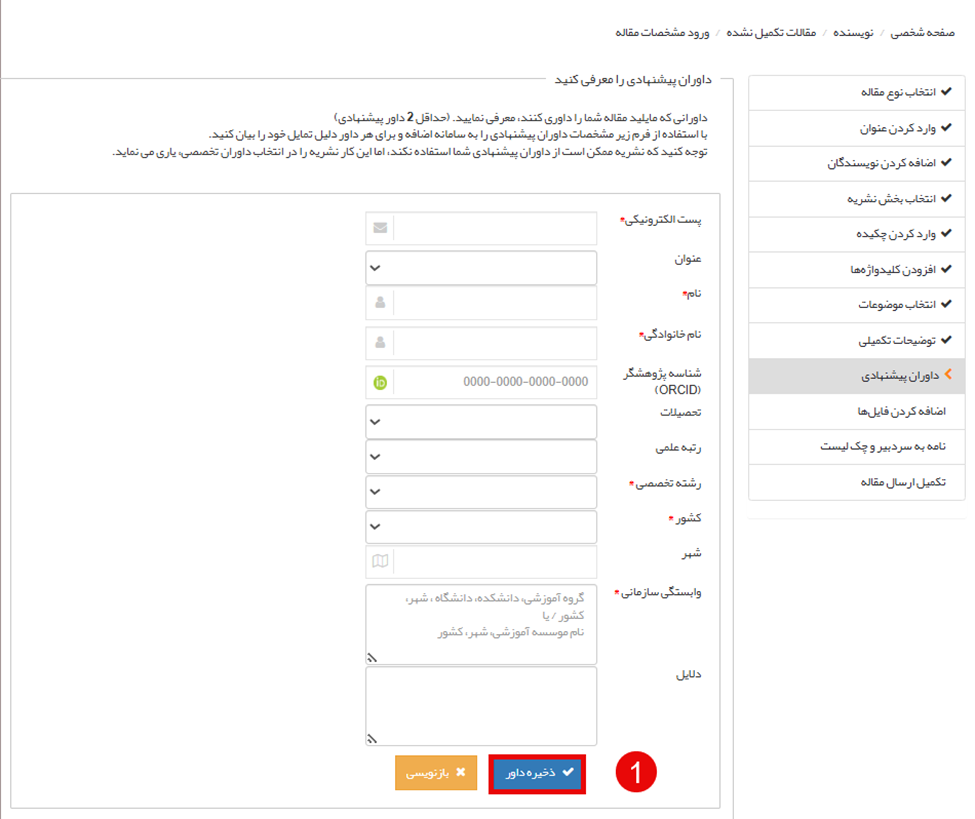Image resolution: width=975 pixels, height=819 pixels.
Task: Click the person icon beside first name field
Action: click(x=380, y=302)
